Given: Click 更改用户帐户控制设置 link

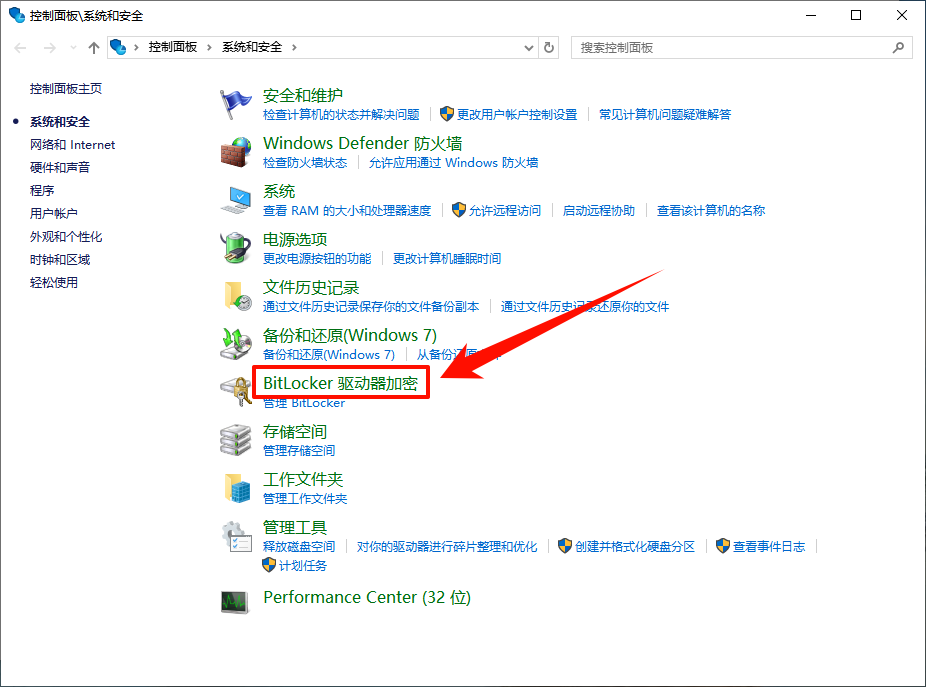Looking at the screenshot, I should coord(517,115).
